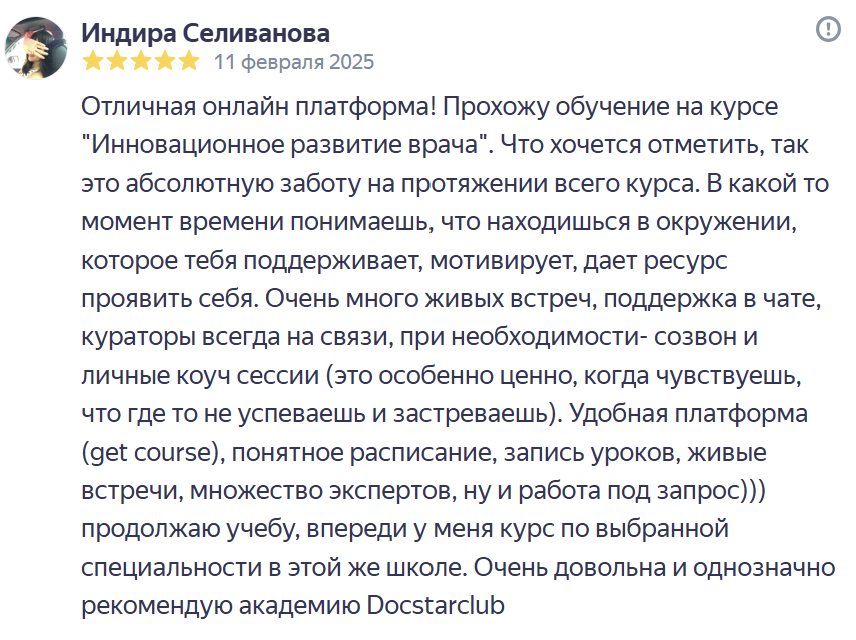Click the "(get course)" text

pyautogui.click(x=150, y=451)
